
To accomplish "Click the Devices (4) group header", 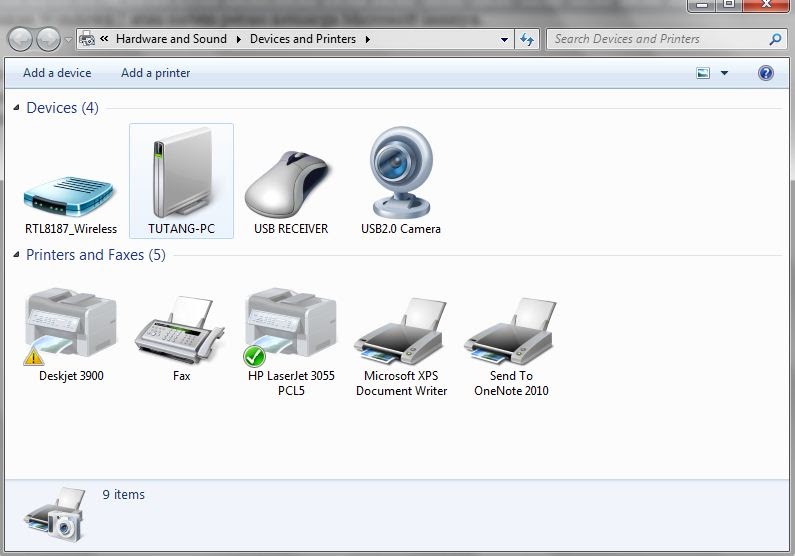I will 62,107.
